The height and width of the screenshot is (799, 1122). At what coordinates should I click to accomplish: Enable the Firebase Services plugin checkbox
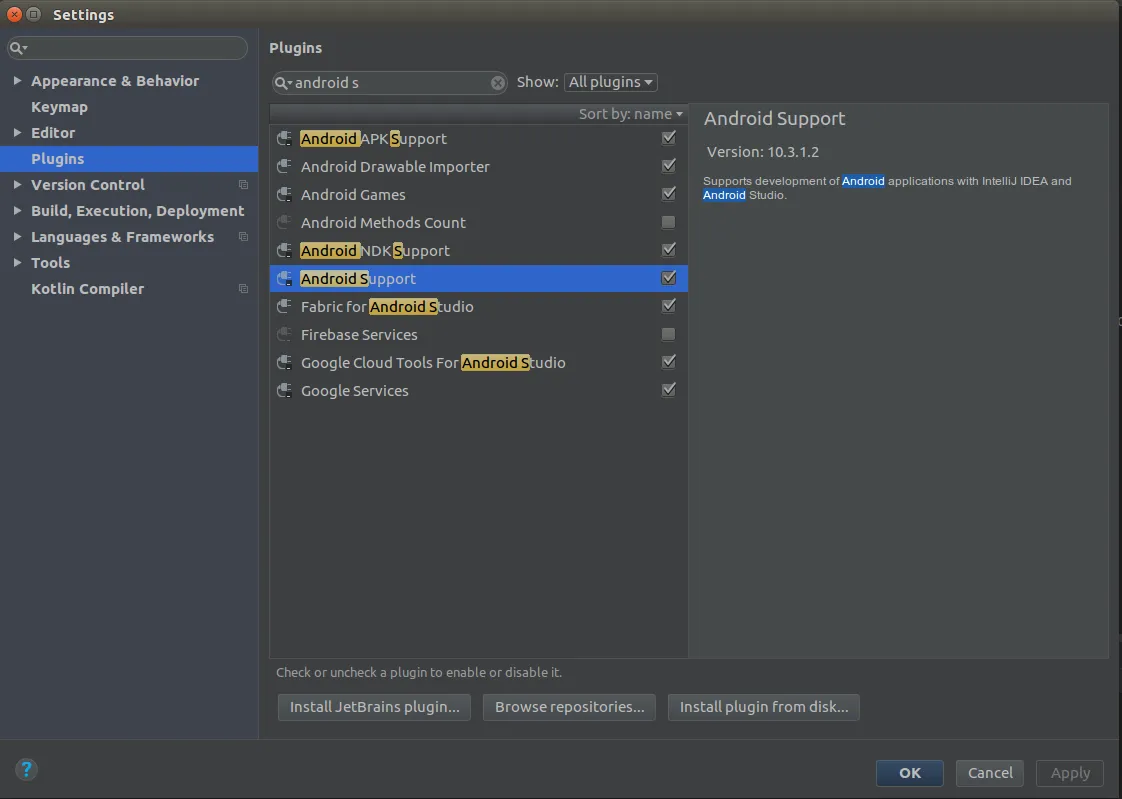click(668, 335)
